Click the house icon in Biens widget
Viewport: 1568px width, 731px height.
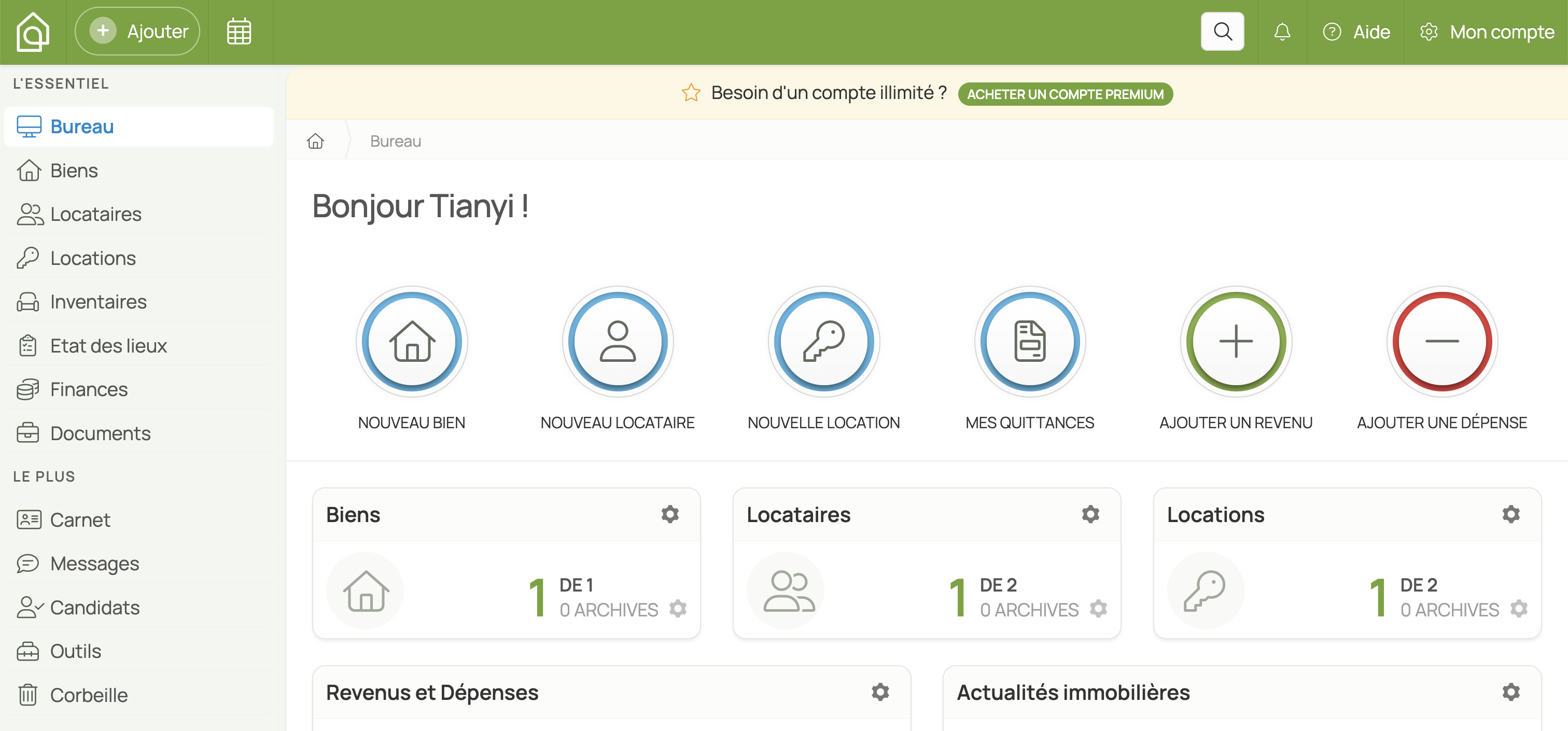coord(365,591)
